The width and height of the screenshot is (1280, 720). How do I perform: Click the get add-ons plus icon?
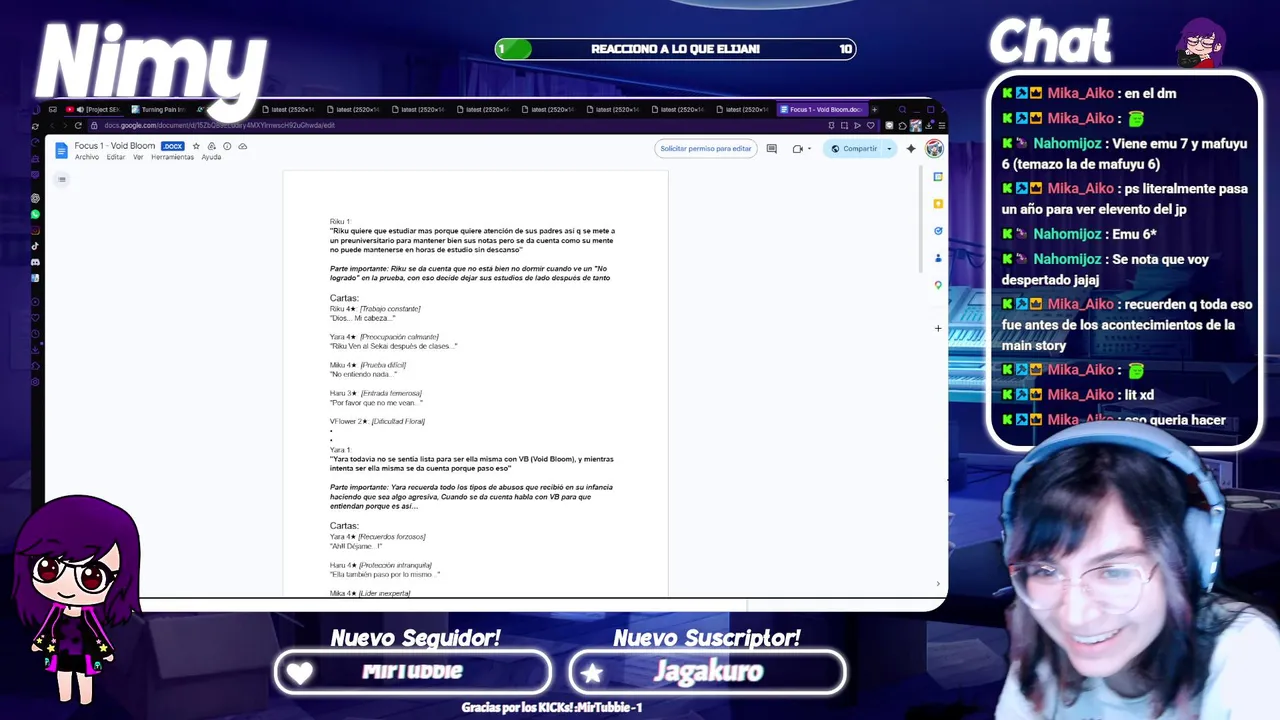click(x=938, y=328)
